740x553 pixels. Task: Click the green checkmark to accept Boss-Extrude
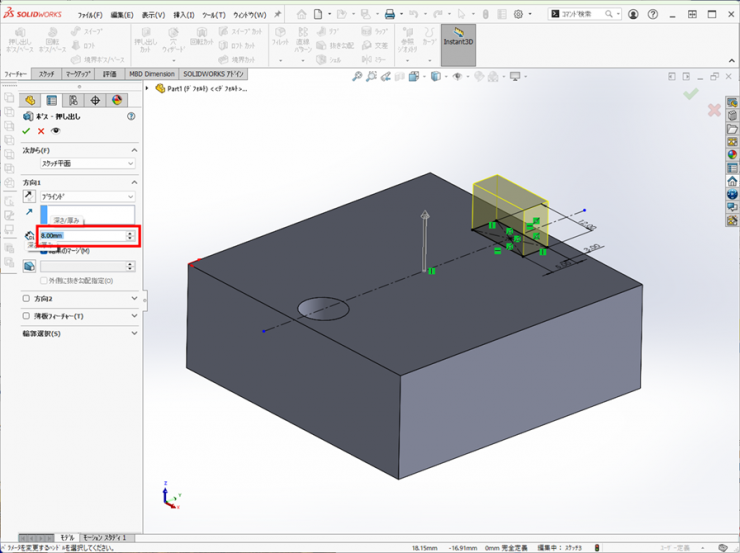click(27, 131)
